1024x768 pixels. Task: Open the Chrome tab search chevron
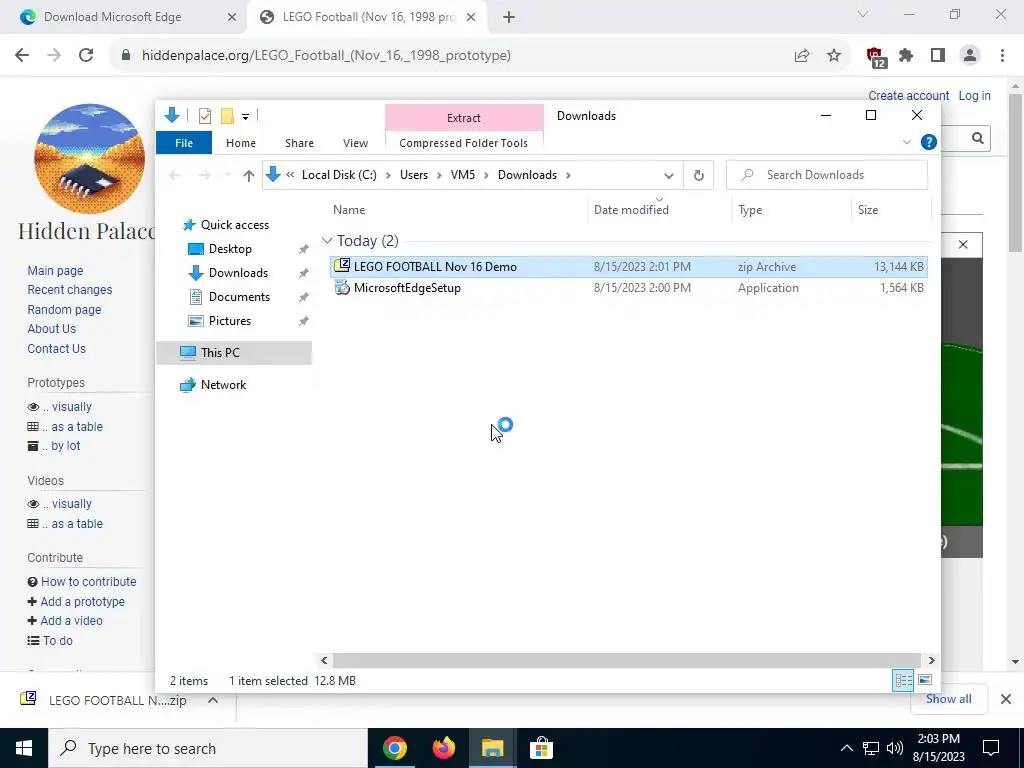(862, 14)
